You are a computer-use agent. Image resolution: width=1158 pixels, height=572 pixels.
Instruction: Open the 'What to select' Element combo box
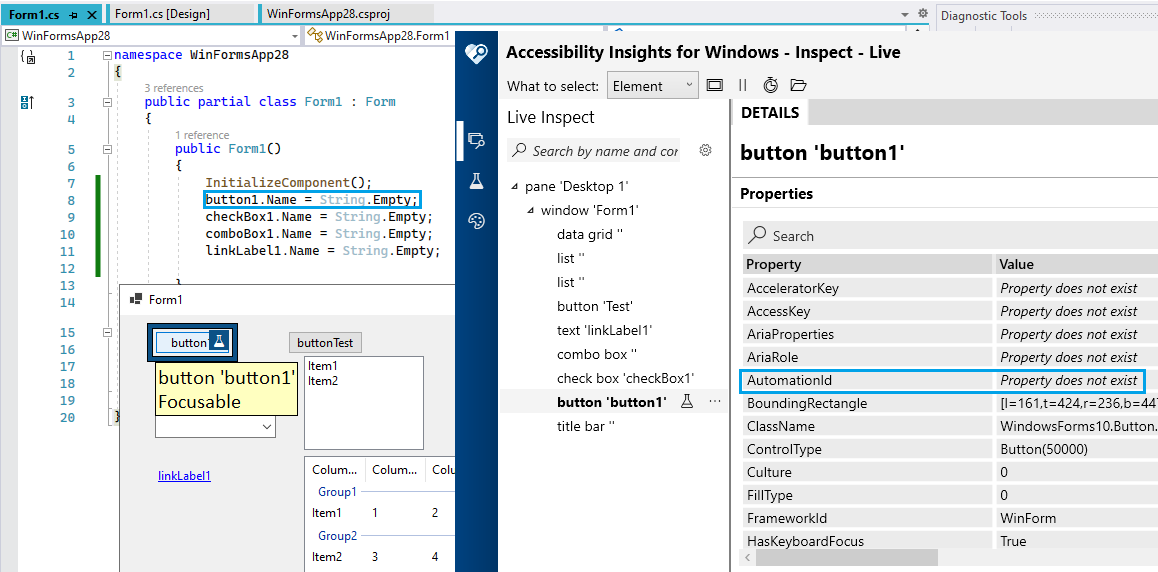pyautogui.click(x=653, y=86)
